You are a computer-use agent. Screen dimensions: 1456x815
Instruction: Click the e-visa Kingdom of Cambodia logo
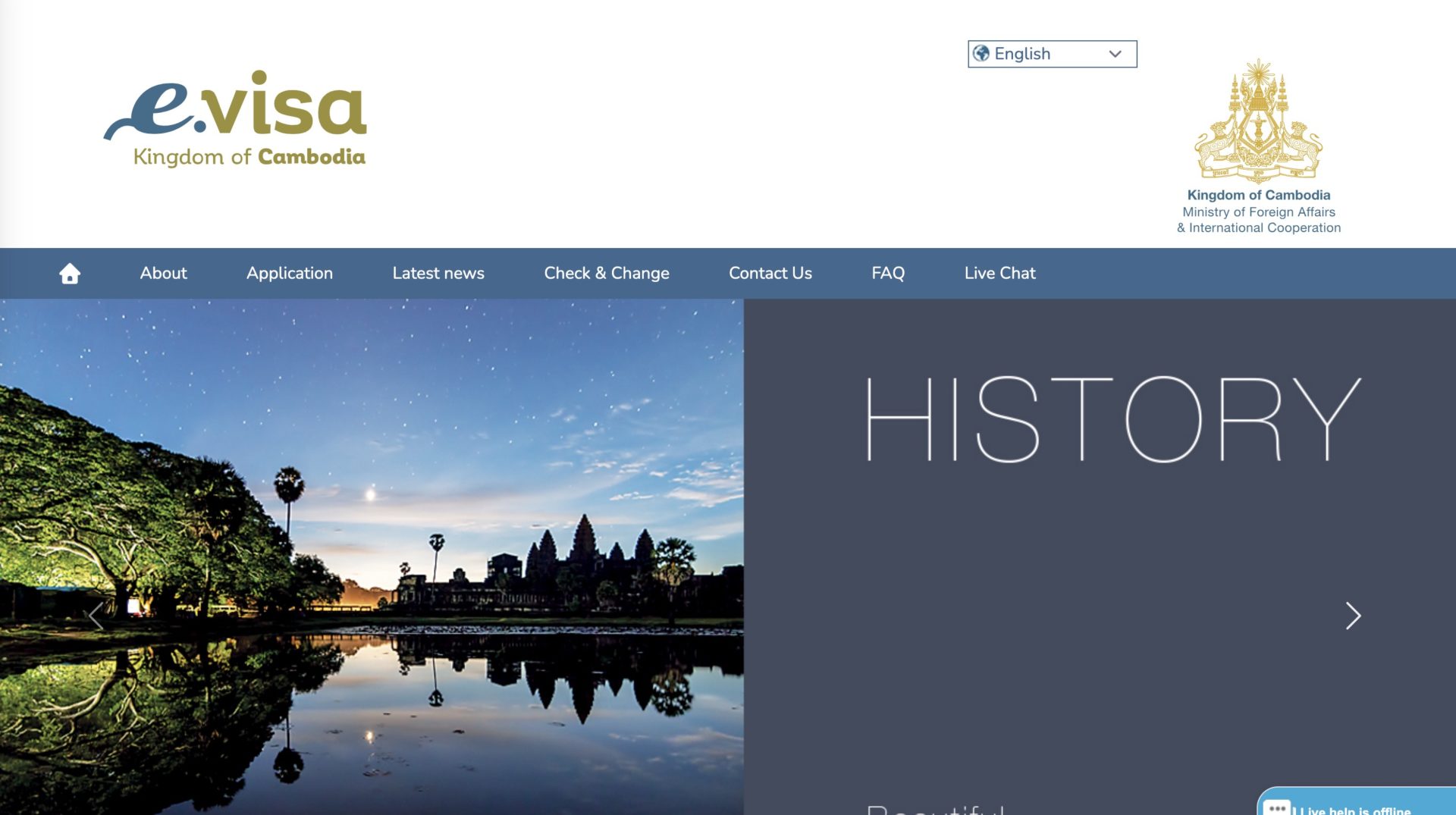[x=235, y=119]
